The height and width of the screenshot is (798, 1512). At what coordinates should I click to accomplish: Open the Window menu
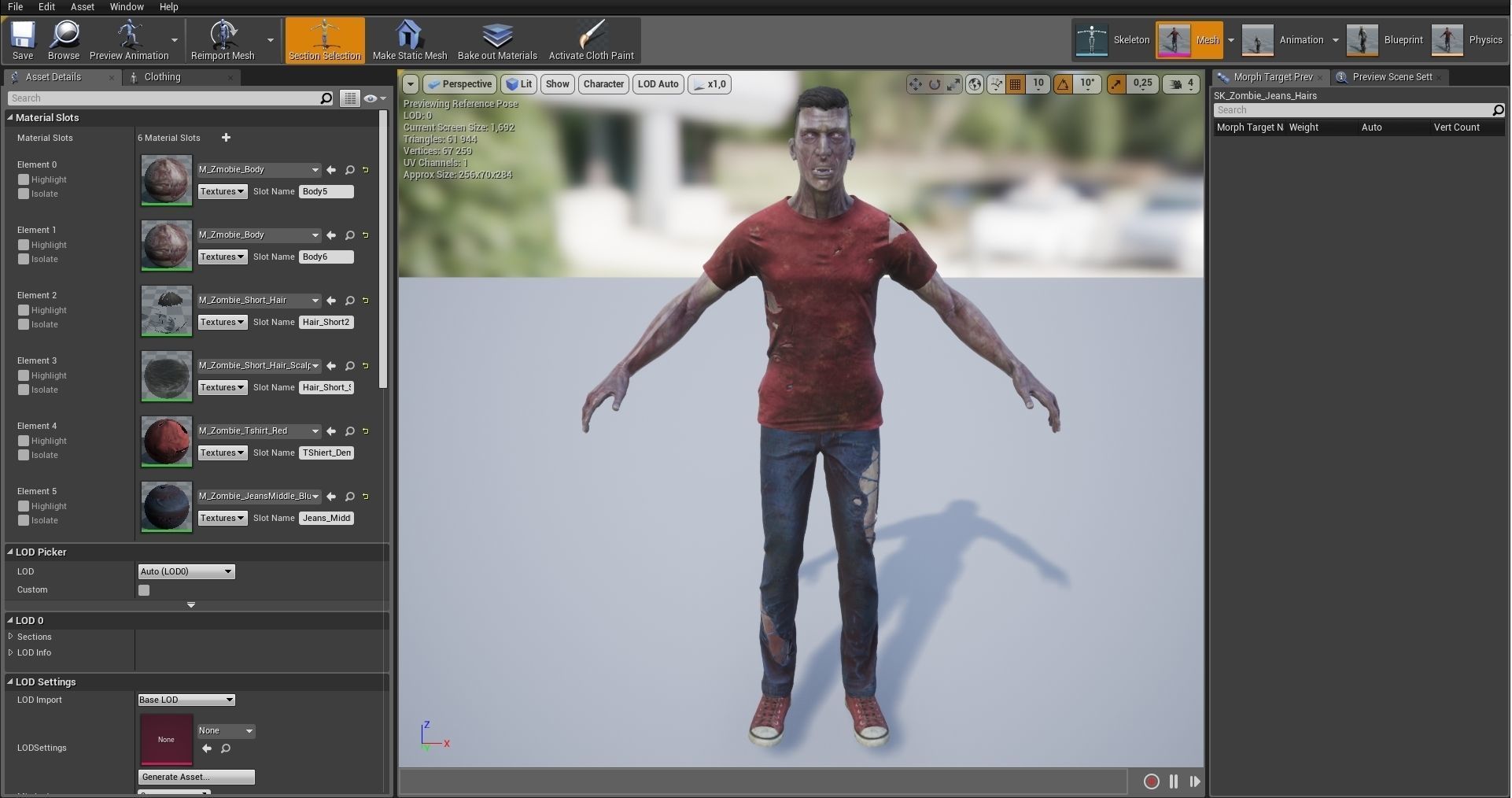127,6
